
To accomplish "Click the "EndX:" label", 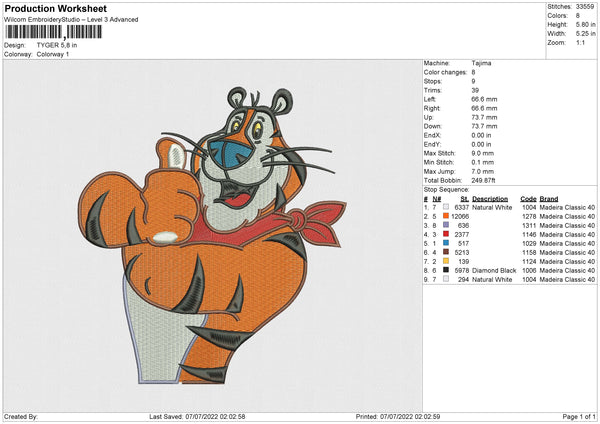I will [432, 135].
